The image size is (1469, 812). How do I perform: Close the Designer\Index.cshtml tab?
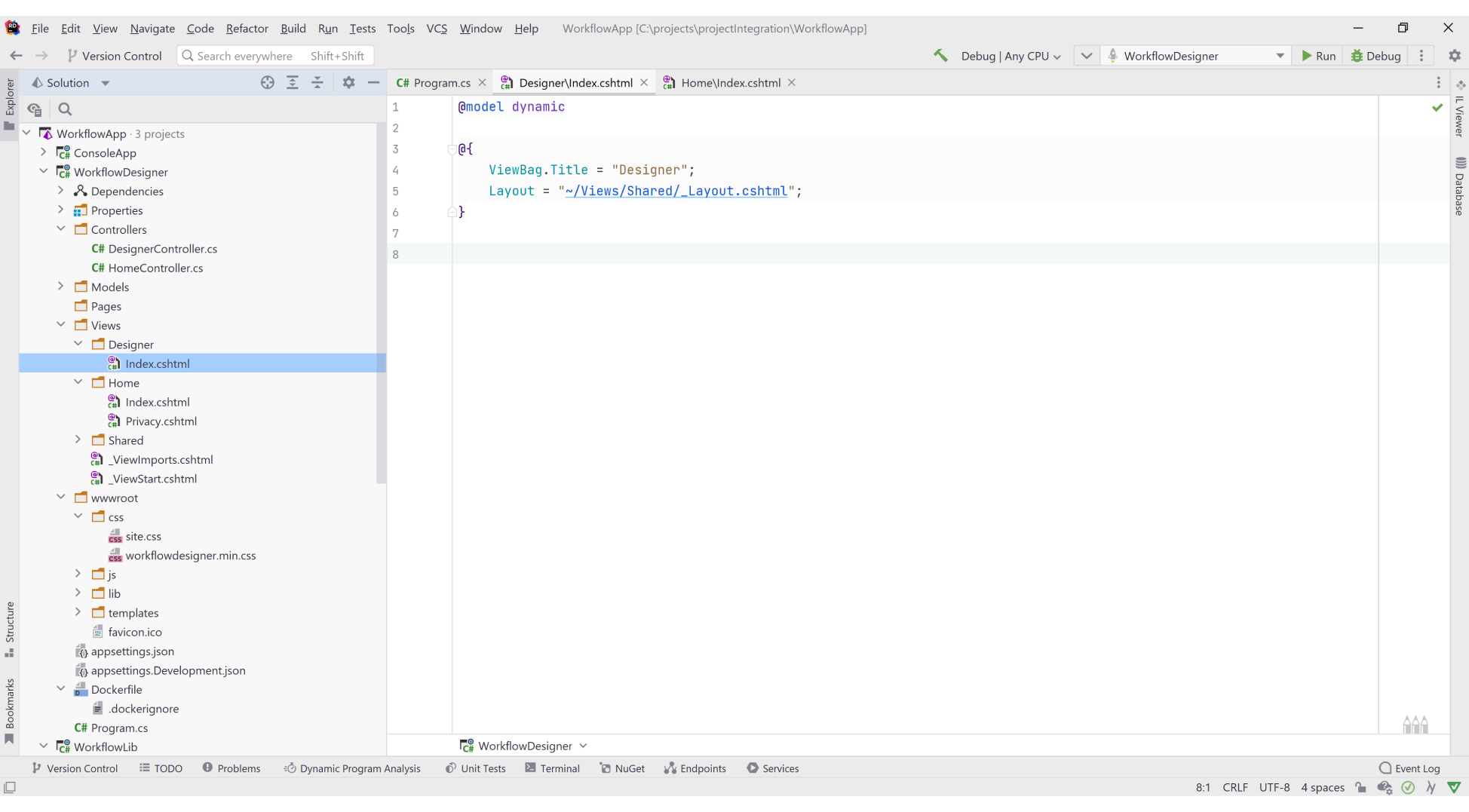point(644,83)
